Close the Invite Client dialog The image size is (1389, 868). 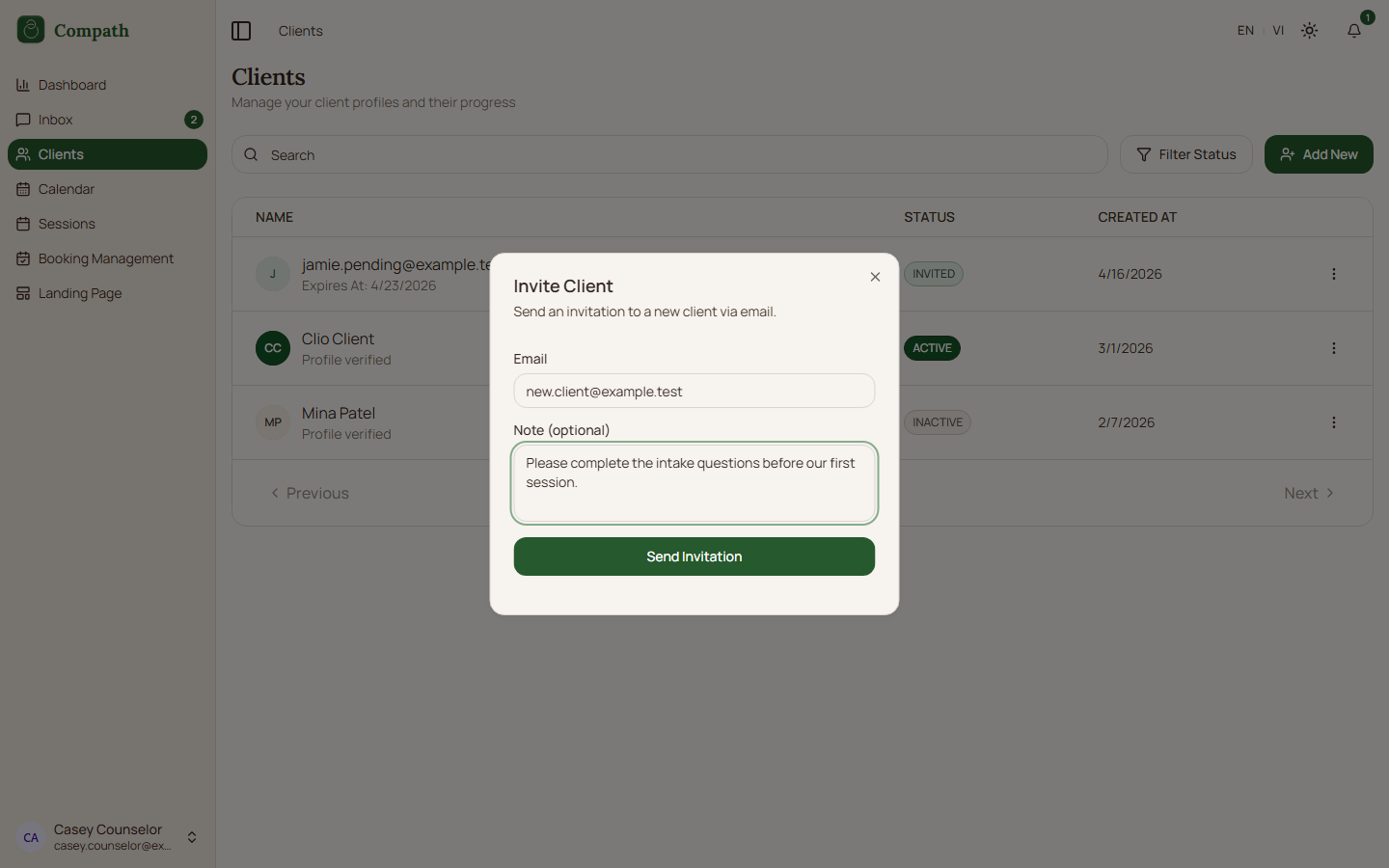875,277
